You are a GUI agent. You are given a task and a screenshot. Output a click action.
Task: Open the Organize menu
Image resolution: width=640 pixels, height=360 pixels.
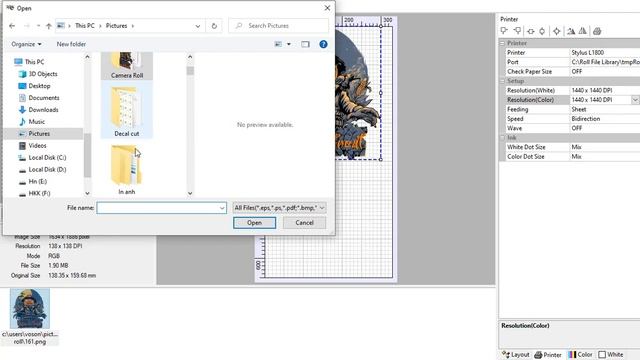[26, 44]
